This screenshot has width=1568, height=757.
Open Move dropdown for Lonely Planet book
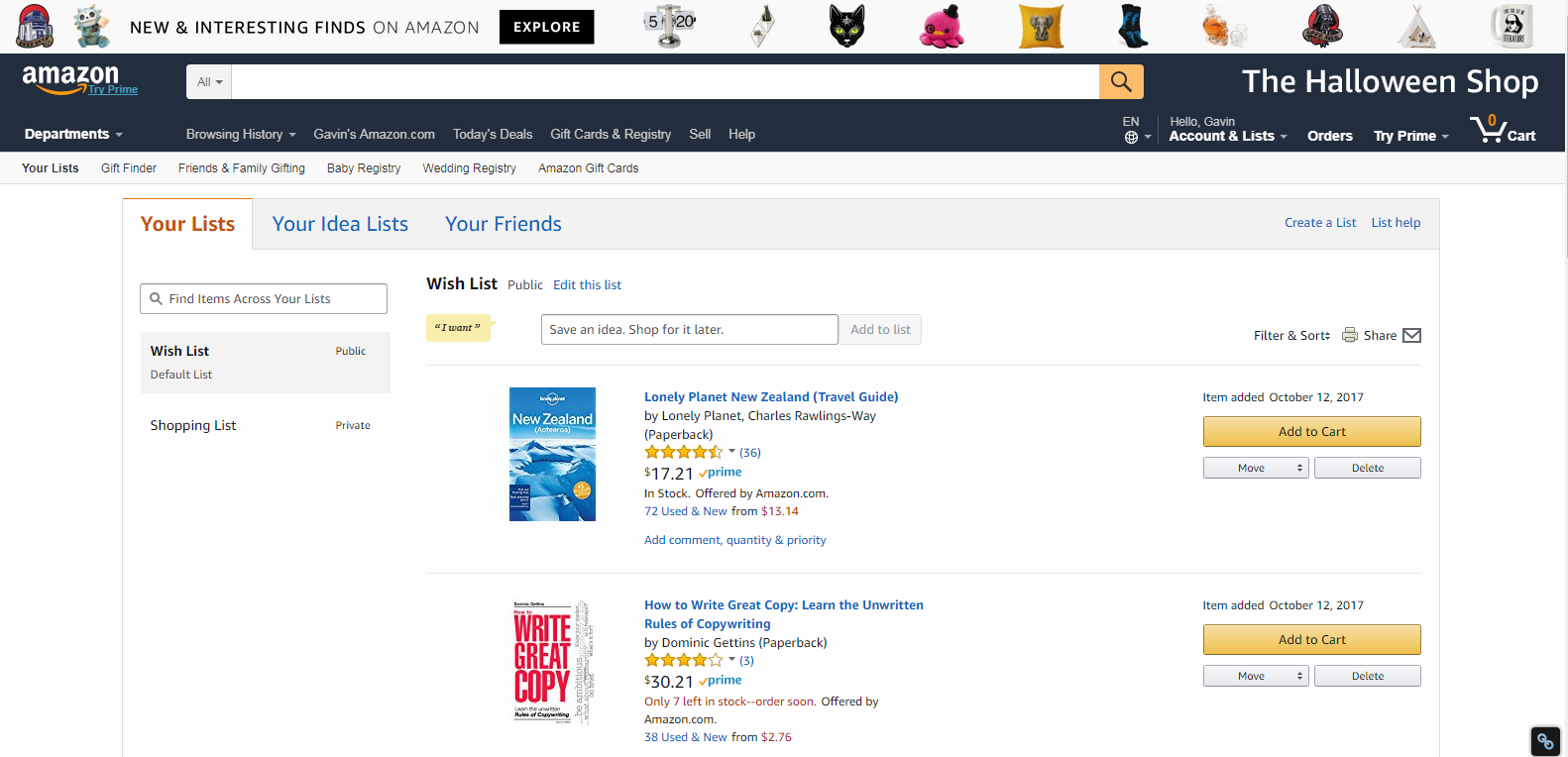pyautogui.click(x=1256, y=468)
